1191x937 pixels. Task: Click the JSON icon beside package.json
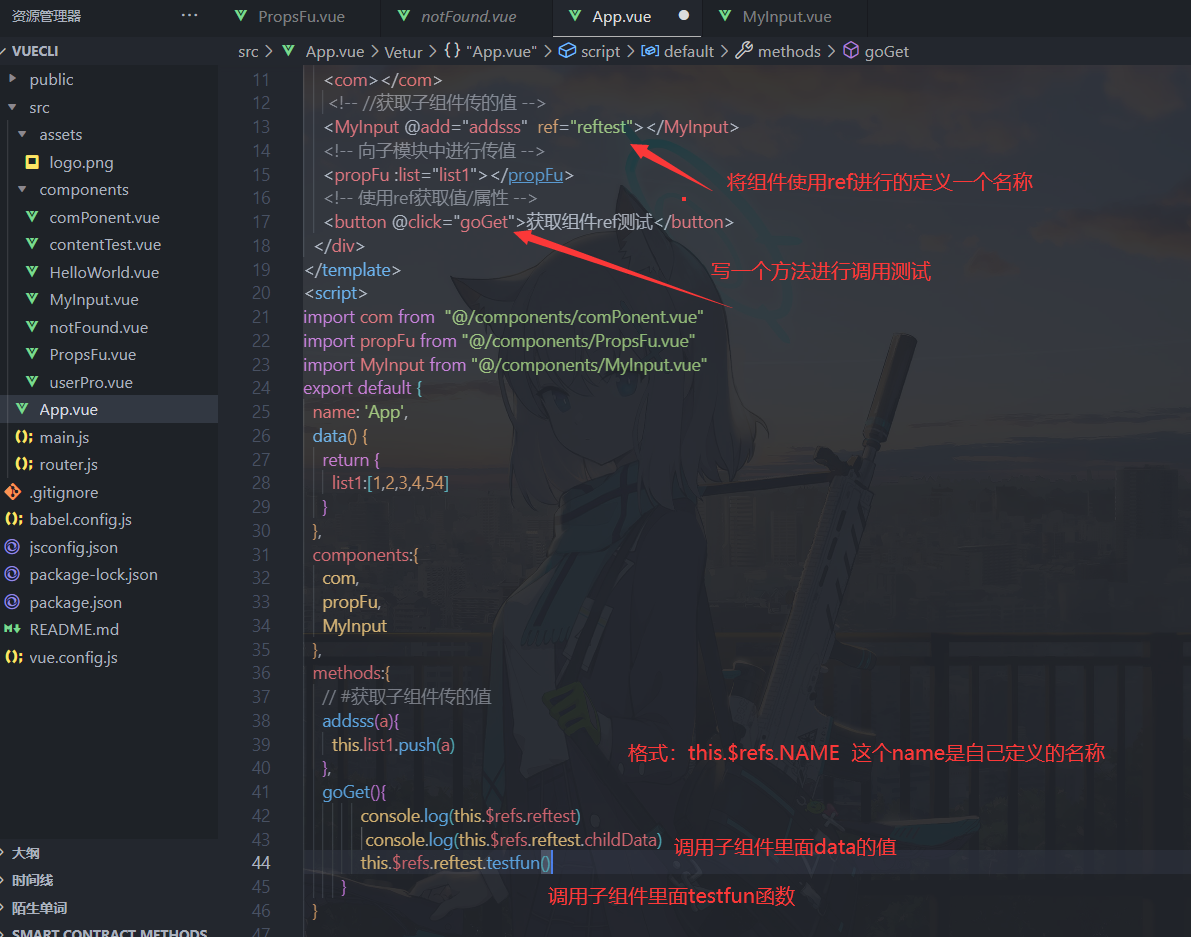[x=13, y=602]
